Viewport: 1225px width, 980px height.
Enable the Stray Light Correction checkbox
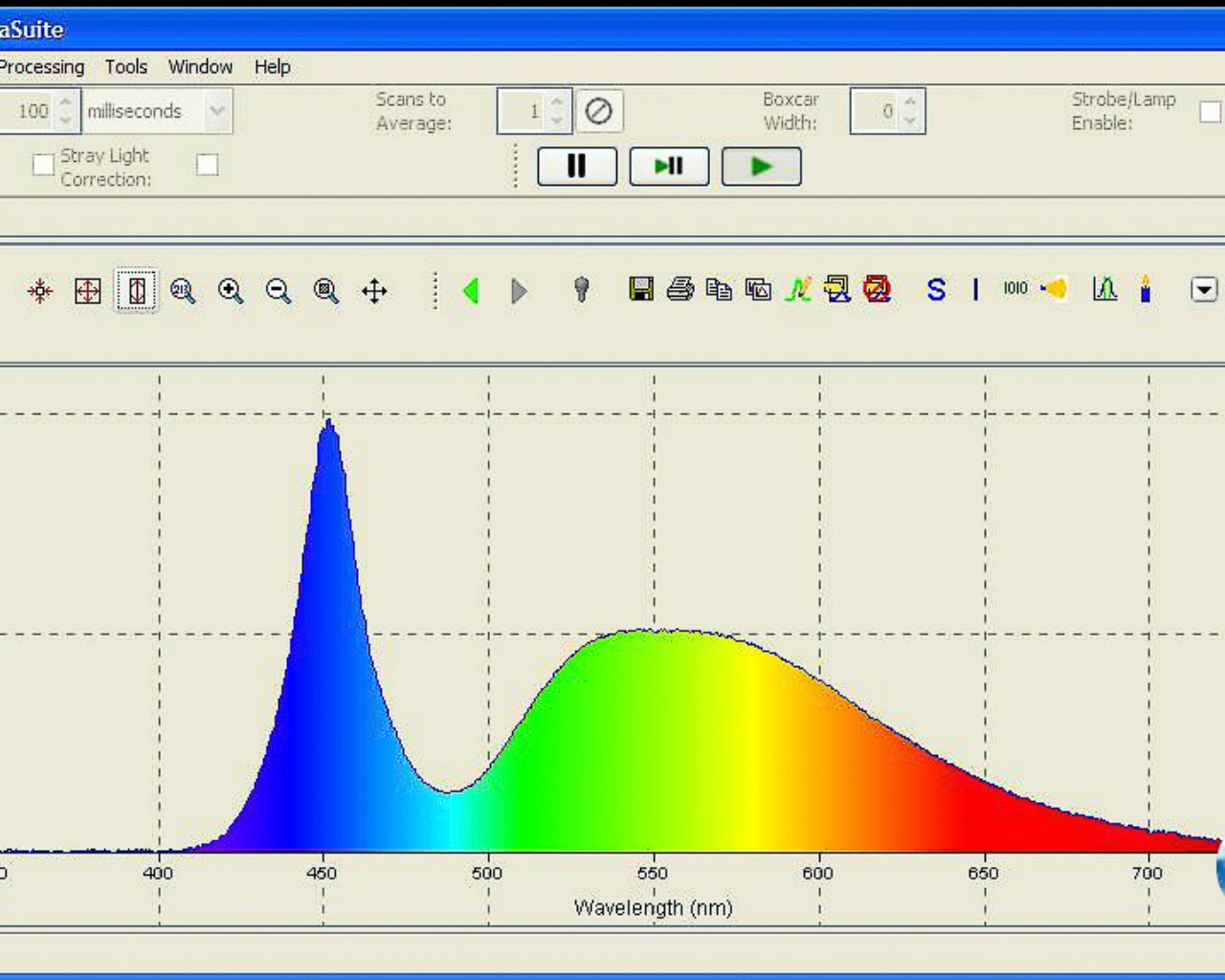click(x=207, y=166)
